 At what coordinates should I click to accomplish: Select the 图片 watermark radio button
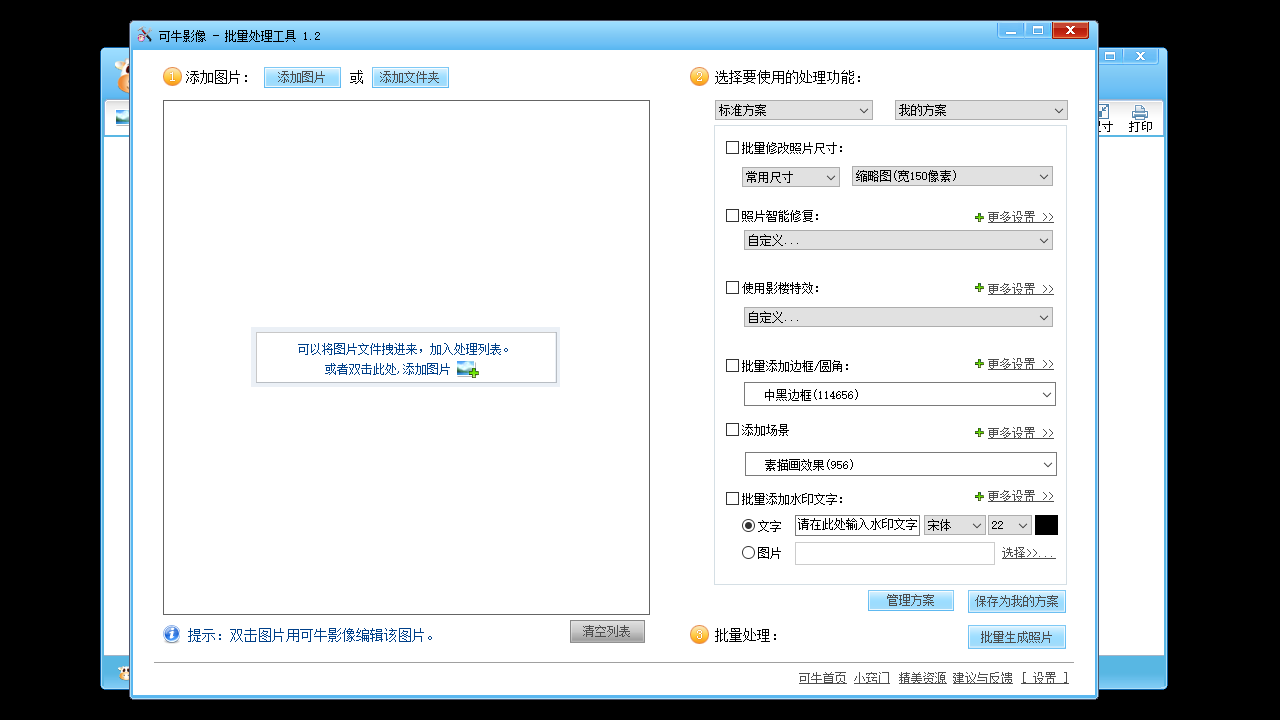pos(748,553)
